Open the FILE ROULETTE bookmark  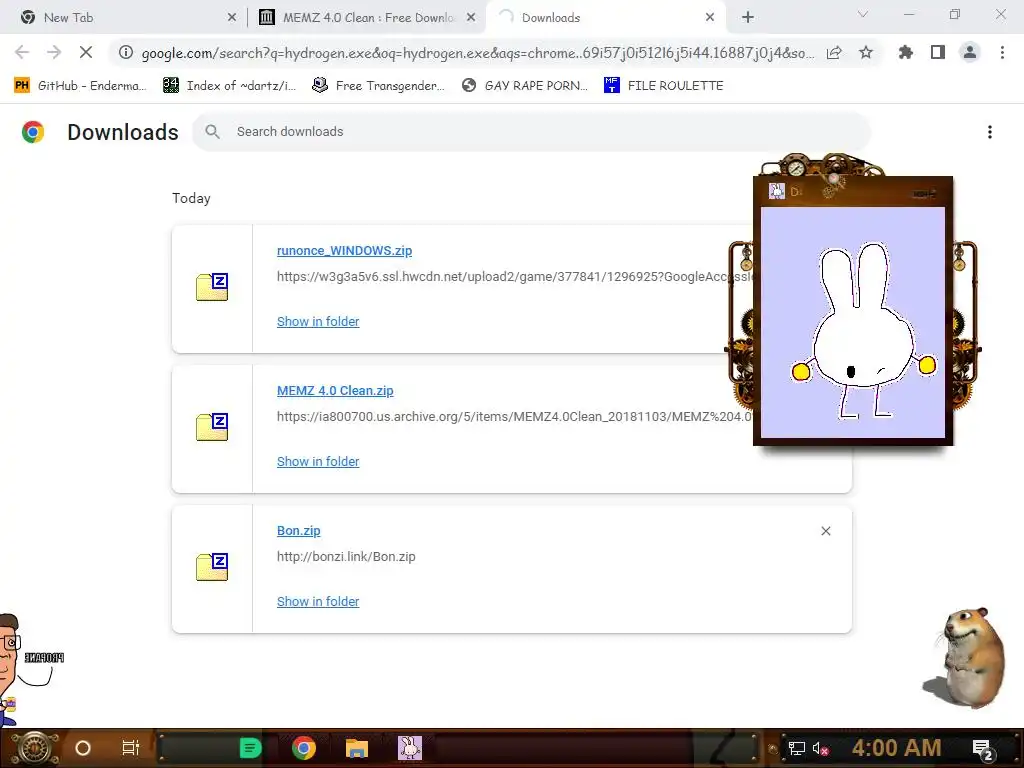(664, 86)
